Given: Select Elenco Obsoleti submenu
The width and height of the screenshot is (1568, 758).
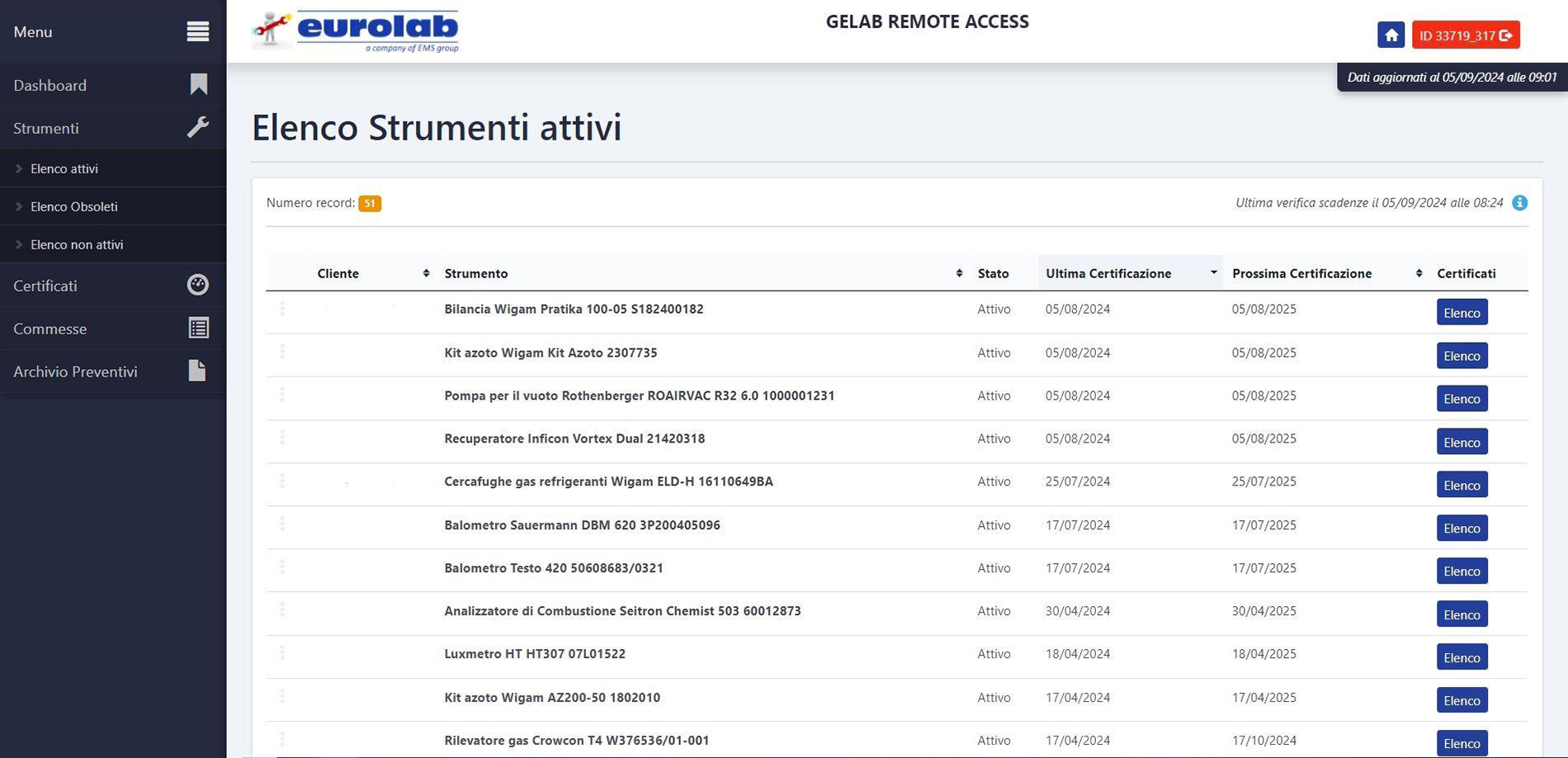Looking at the screenshot, I should [113, 206].
